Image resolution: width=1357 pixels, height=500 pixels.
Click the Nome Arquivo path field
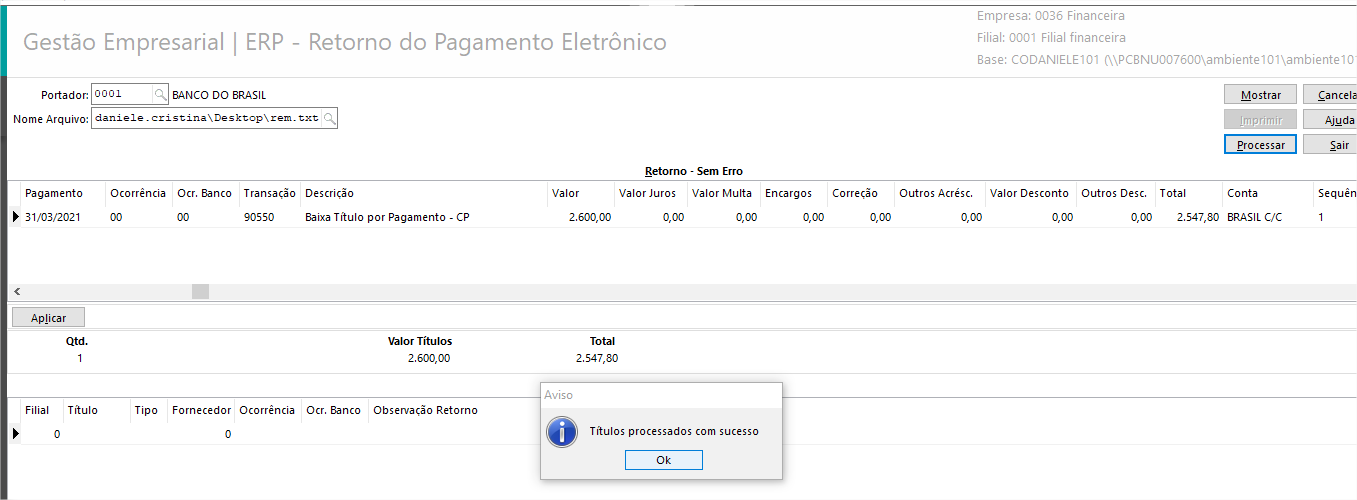[206, 118]
